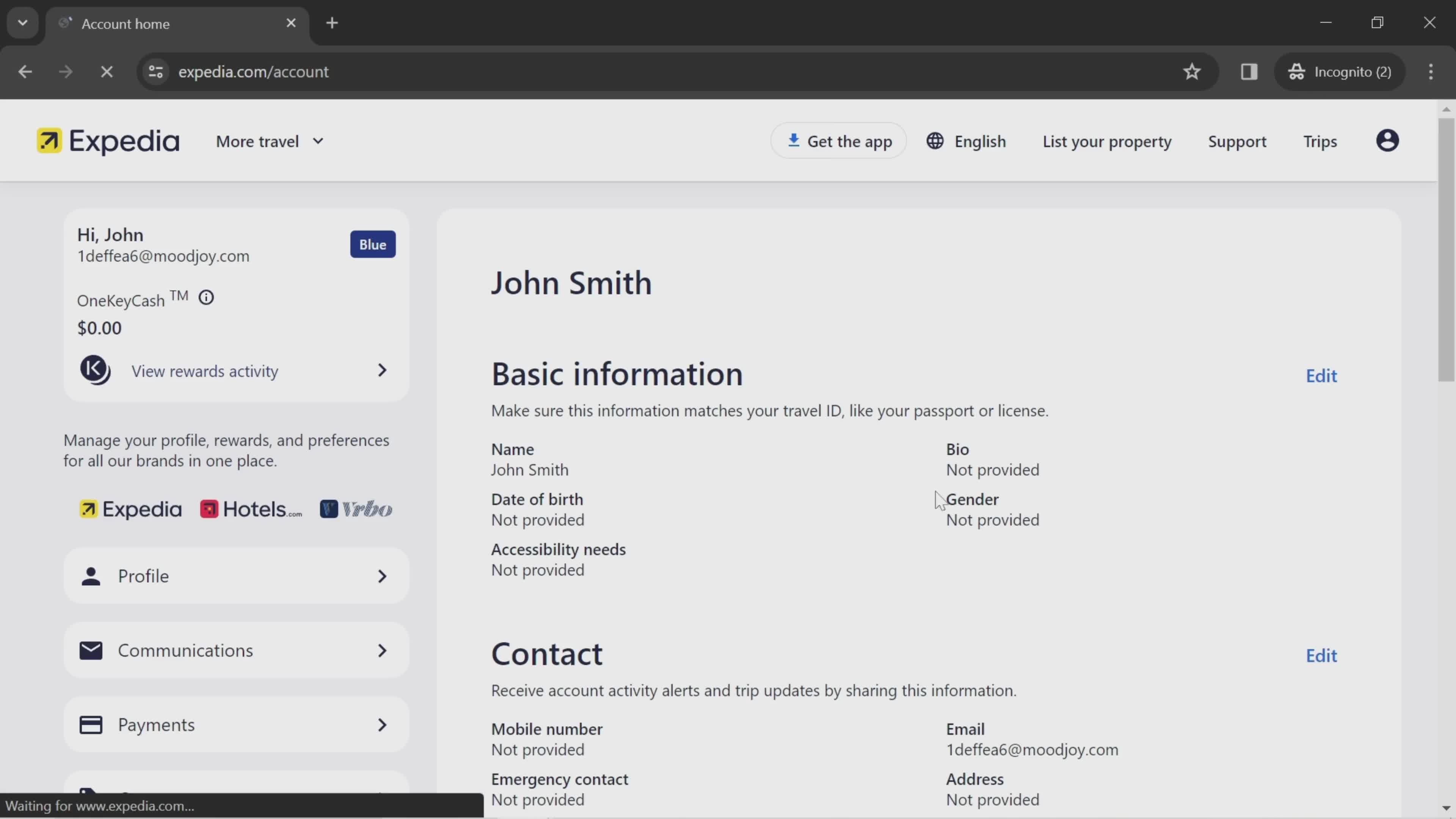
Task: Open Chrome three-dot menu
Action: pyautogui.click(x=1431, y=72)
